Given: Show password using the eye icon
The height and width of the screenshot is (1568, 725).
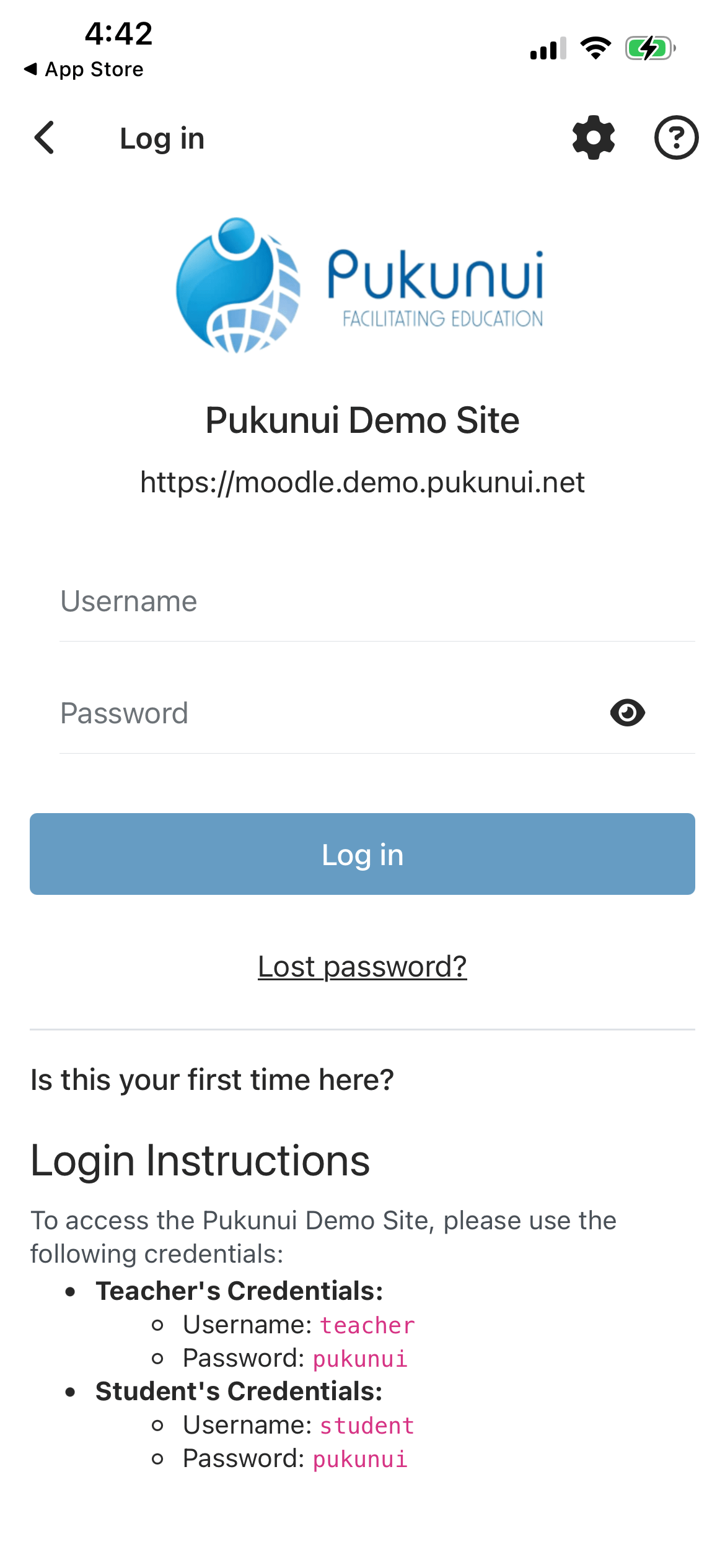Looking at the screenshot, I should coord(627,713).
